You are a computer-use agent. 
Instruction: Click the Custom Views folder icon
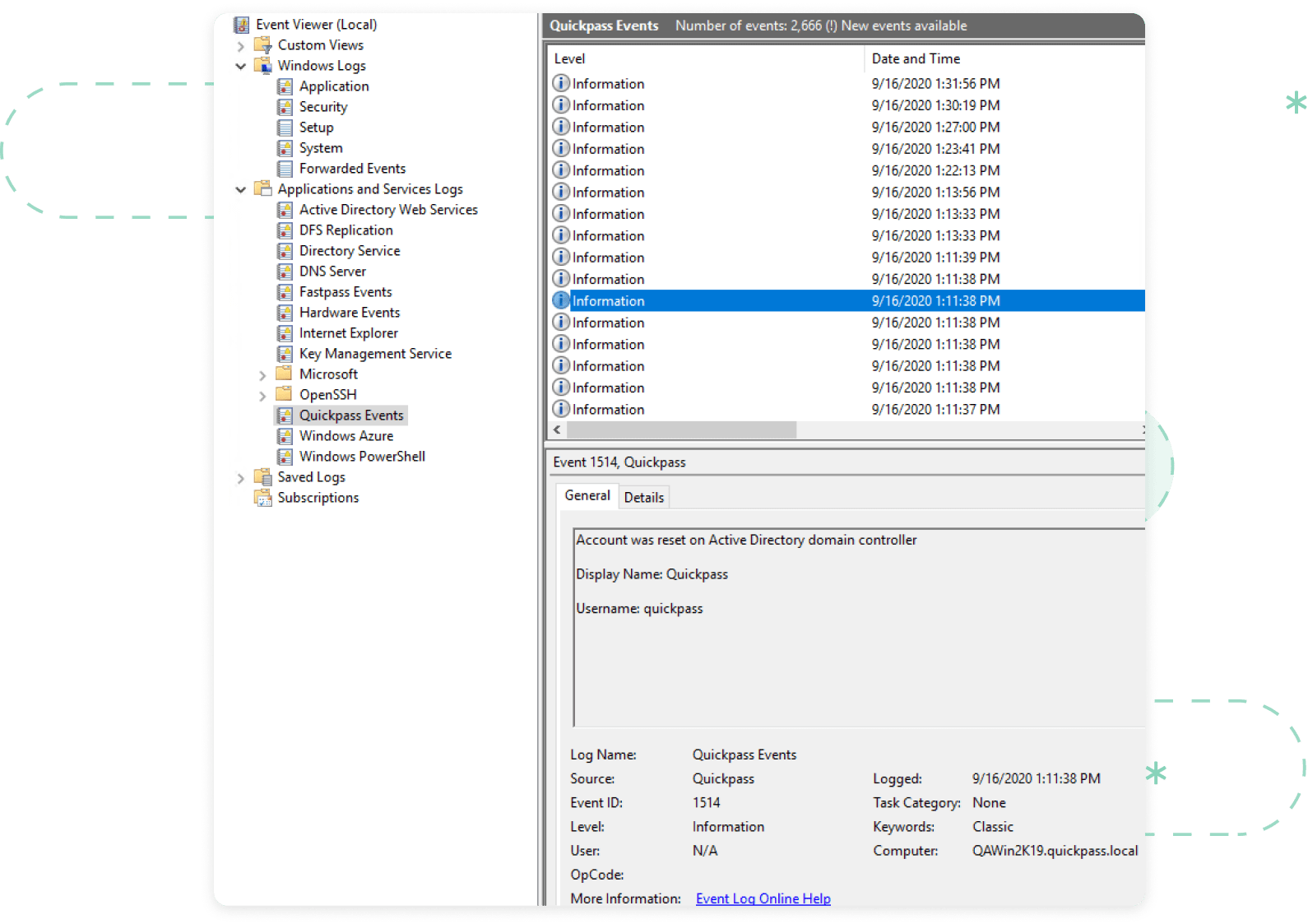pyautogui.click(x=263, y=45)
